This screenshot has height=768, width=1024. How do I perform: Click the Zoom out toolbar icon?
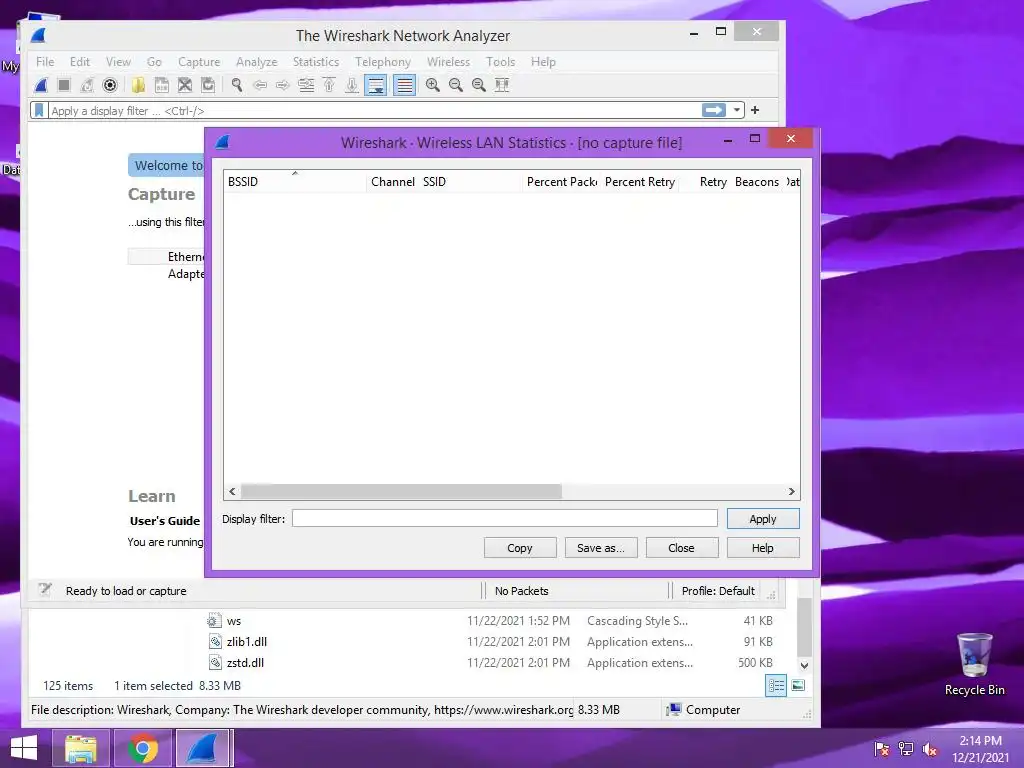[456, 85]
